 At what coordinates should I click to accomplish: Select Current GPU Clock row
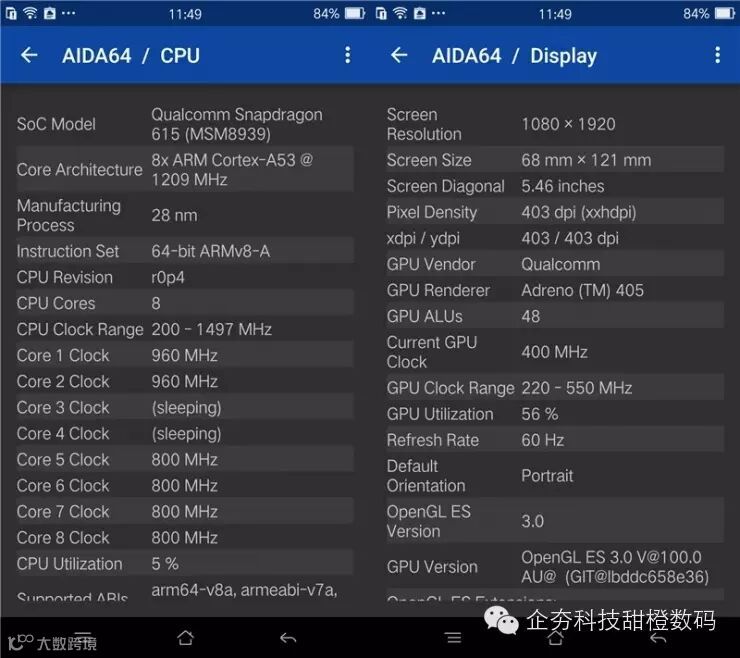coord(555,352)
